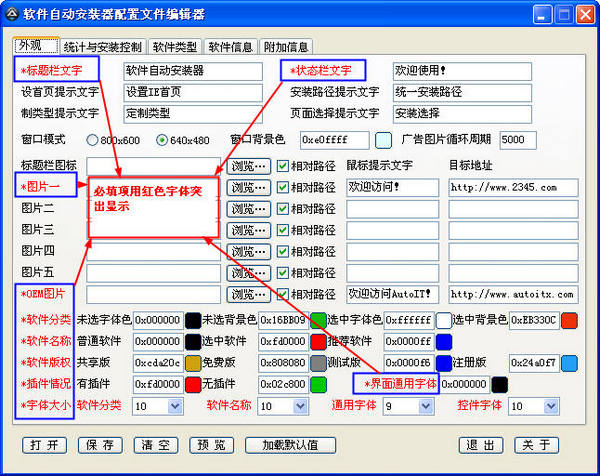Screen dimensions: 600x476
Task: Expand the 通用字体 font size dropdown
Action: [x=427, y=406]
